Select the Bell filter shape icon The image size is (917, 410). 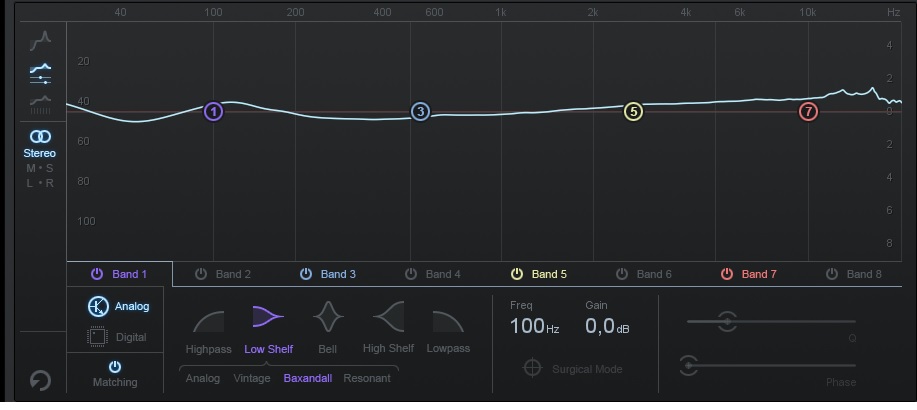tap(328, 319)
